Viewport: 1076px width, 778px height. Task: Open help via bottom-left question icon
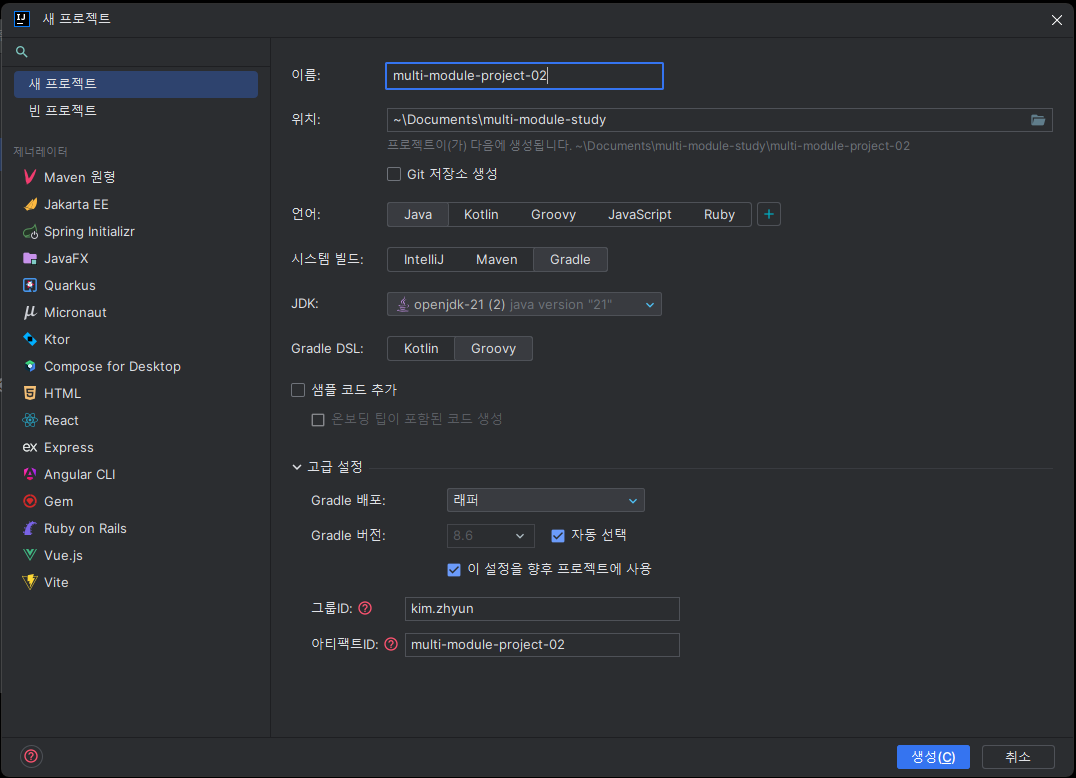click(x=31, y=756)
